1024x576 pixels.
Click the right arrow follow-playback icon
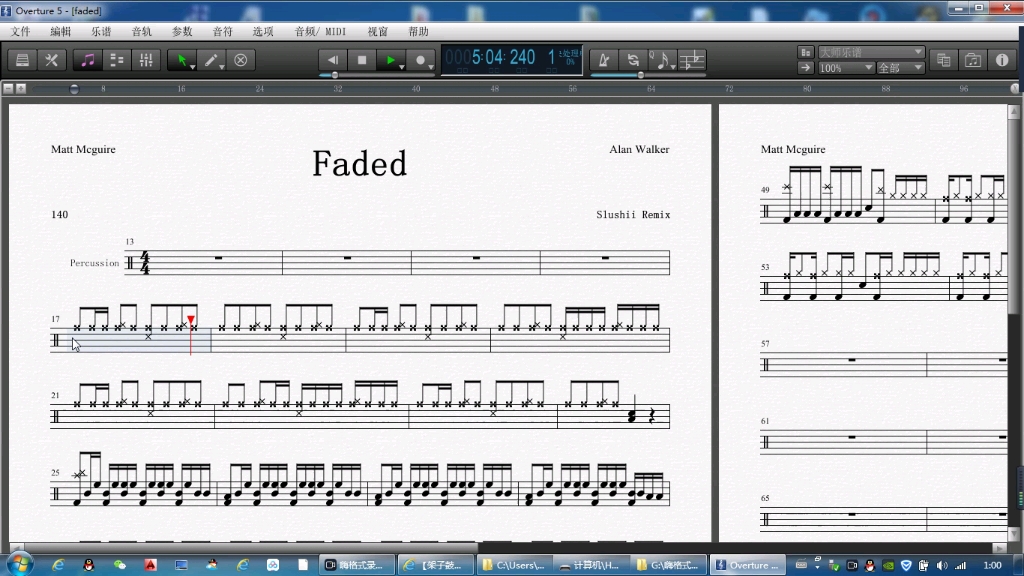coord(805,68)
